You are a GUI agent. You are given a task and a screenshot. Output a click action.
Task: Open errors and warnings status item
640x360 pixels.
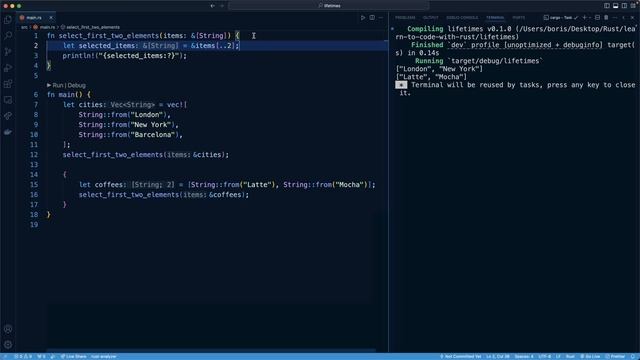tap(23, 356)
